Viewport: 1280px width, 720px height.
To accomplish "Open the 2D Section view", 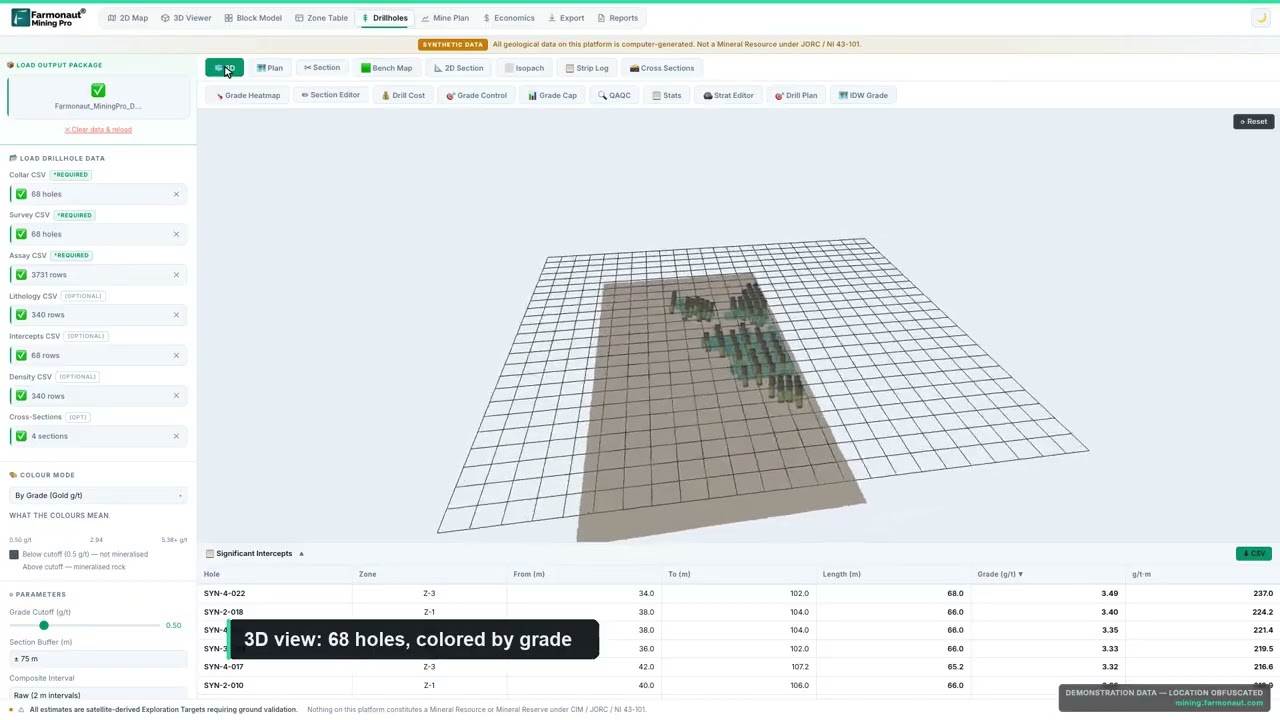I will 458,68.
